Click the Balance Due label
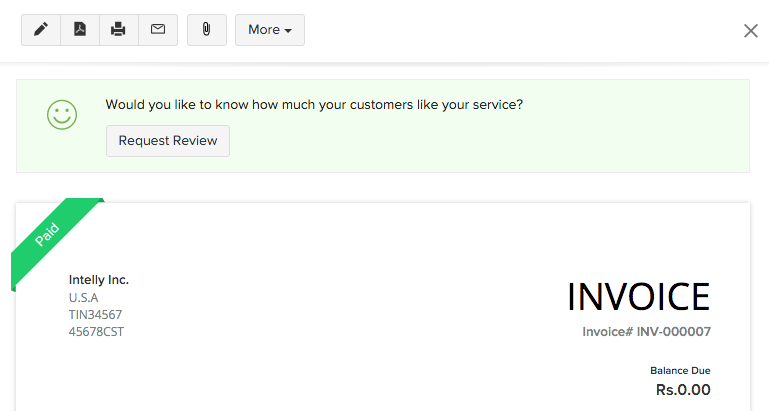Screen dimensions: 769x411 click(x=680, y=371)
